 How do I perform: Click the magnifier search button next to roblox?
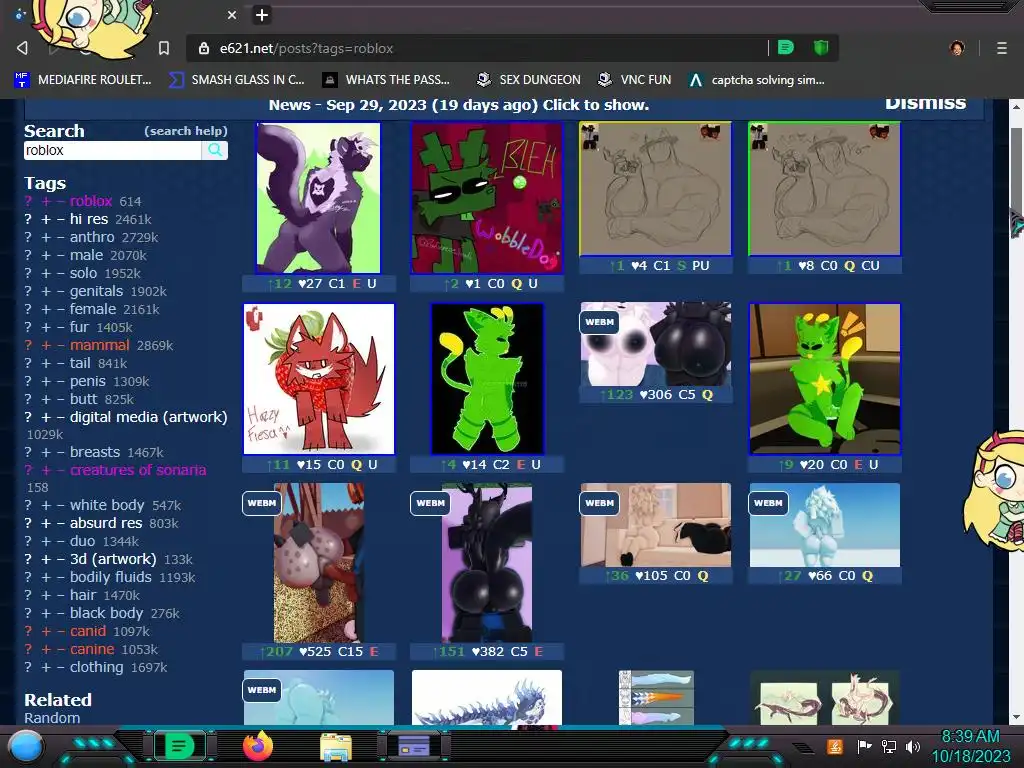click(x=214, y=150)
